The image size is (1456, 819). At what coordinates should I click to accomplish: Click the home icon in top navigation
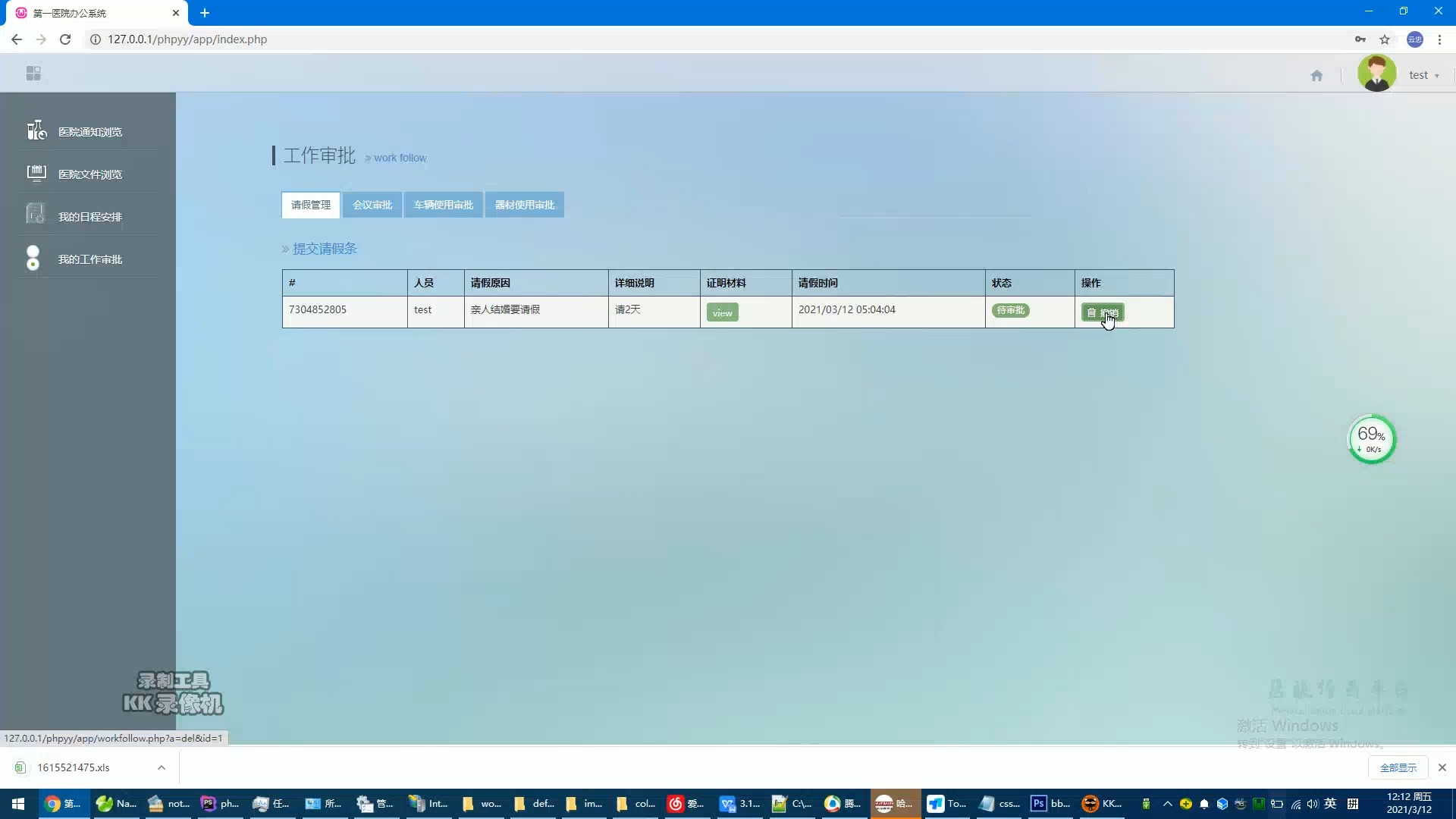pyautogui.click(x=1317, y=74)
